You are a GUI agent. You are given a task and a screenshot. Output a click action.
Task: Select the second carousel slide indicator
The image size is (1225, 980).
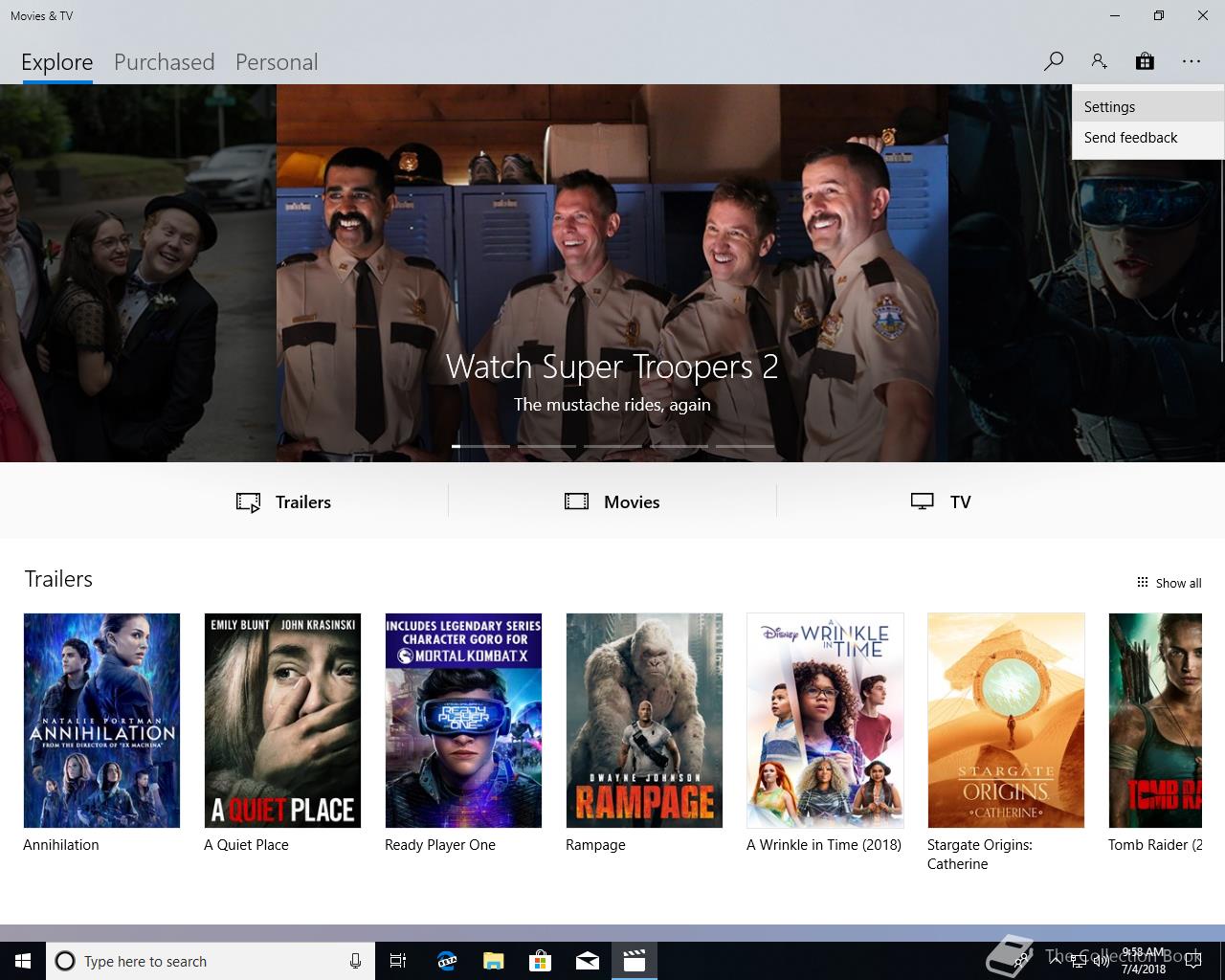pyautogui.click(x=546, y=446)
